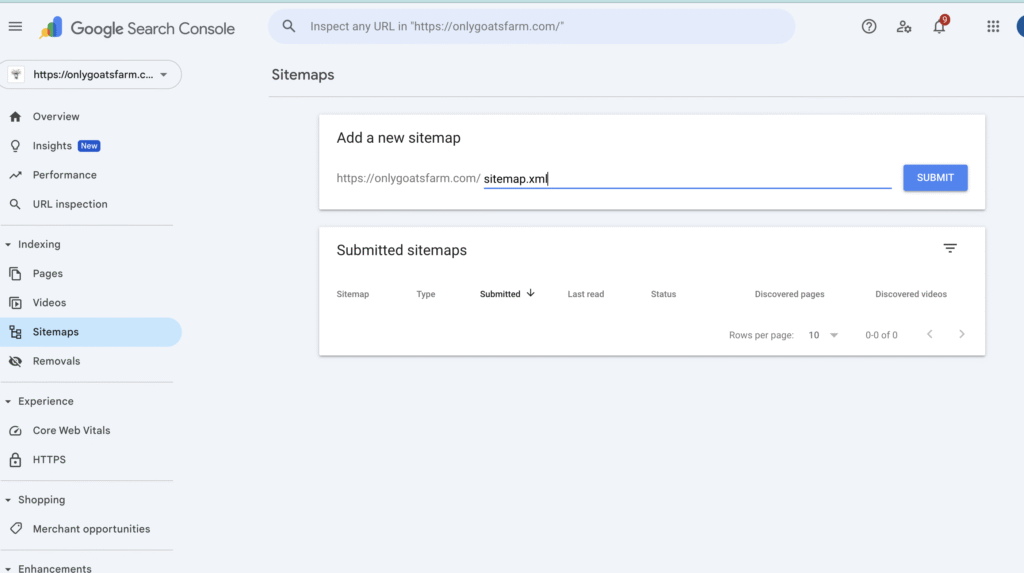This screenshot has width=1024, height=573.
Task: Click the Removals hidden-eye icon
Action: tap(15, 361)
